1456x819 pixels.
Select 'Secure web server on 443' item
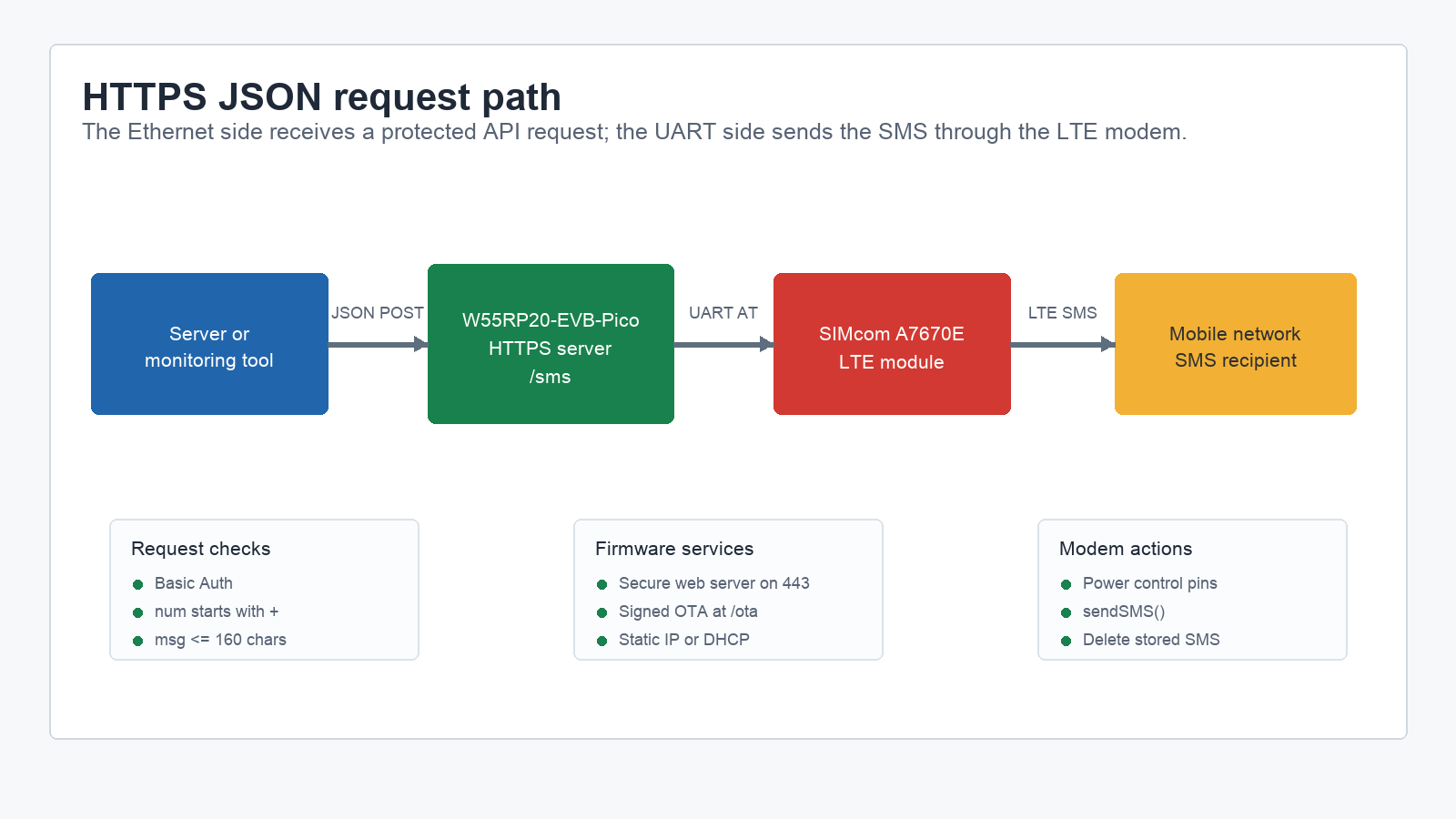714,583
